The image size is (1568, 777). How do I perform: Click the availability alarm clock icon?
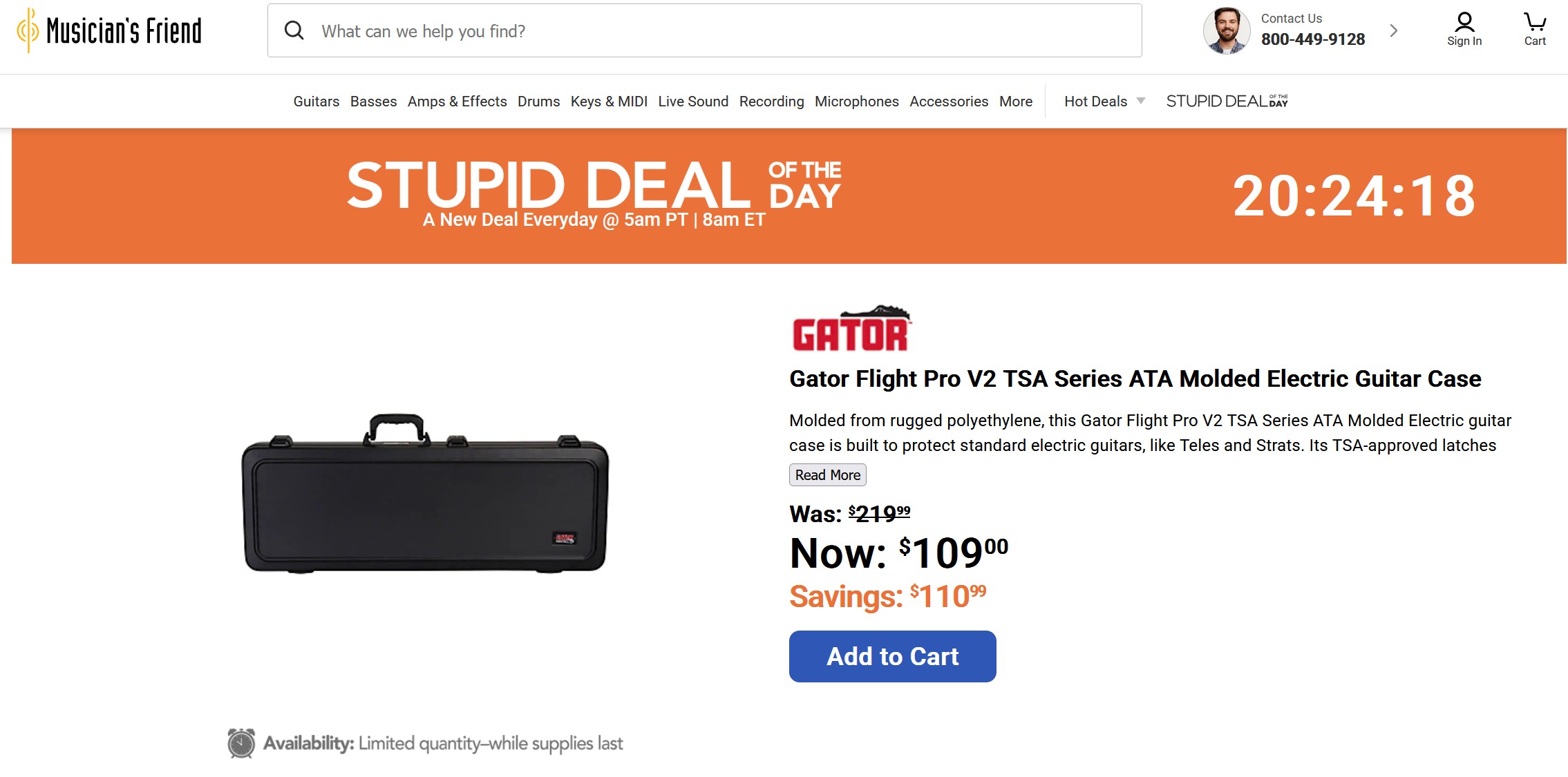tap(241, 743)
